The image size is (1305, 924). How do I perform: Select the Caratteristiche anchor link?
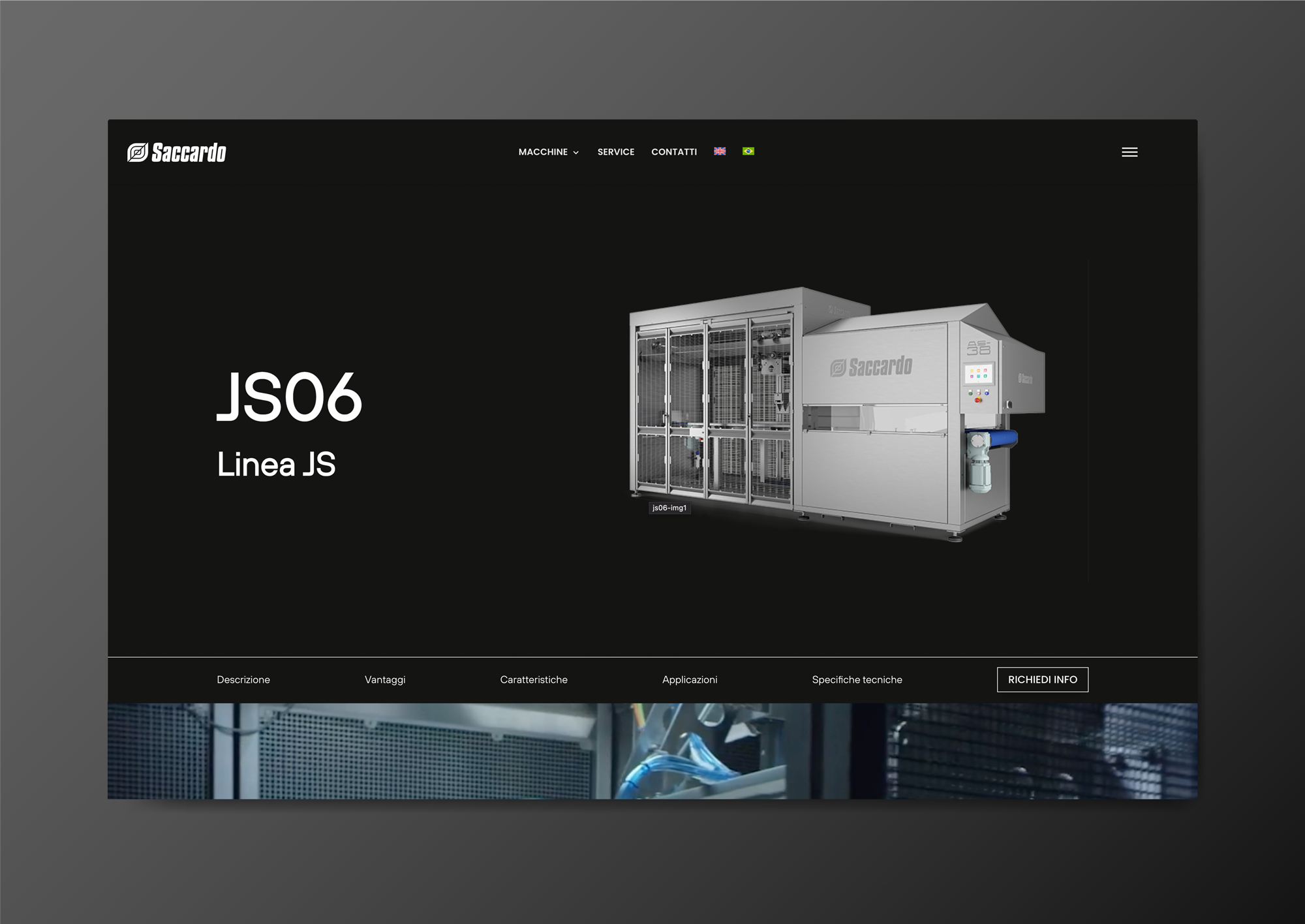tap(534, 679)
